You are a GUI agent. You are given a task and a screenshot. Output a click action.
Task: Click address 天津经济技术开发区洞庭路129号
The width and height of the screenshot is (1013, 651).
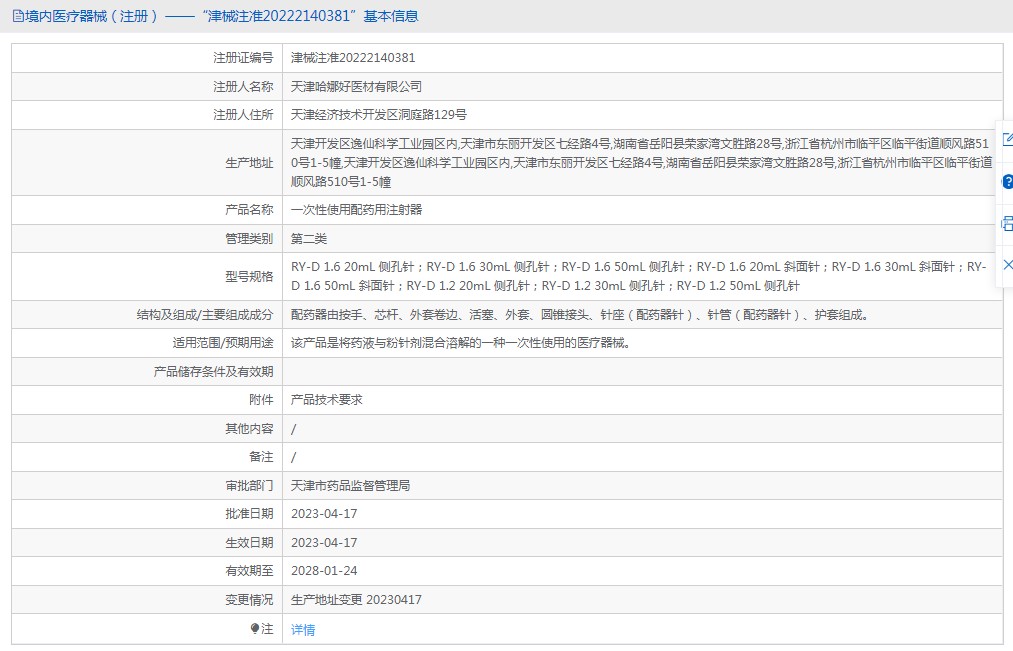click(379, 115)
